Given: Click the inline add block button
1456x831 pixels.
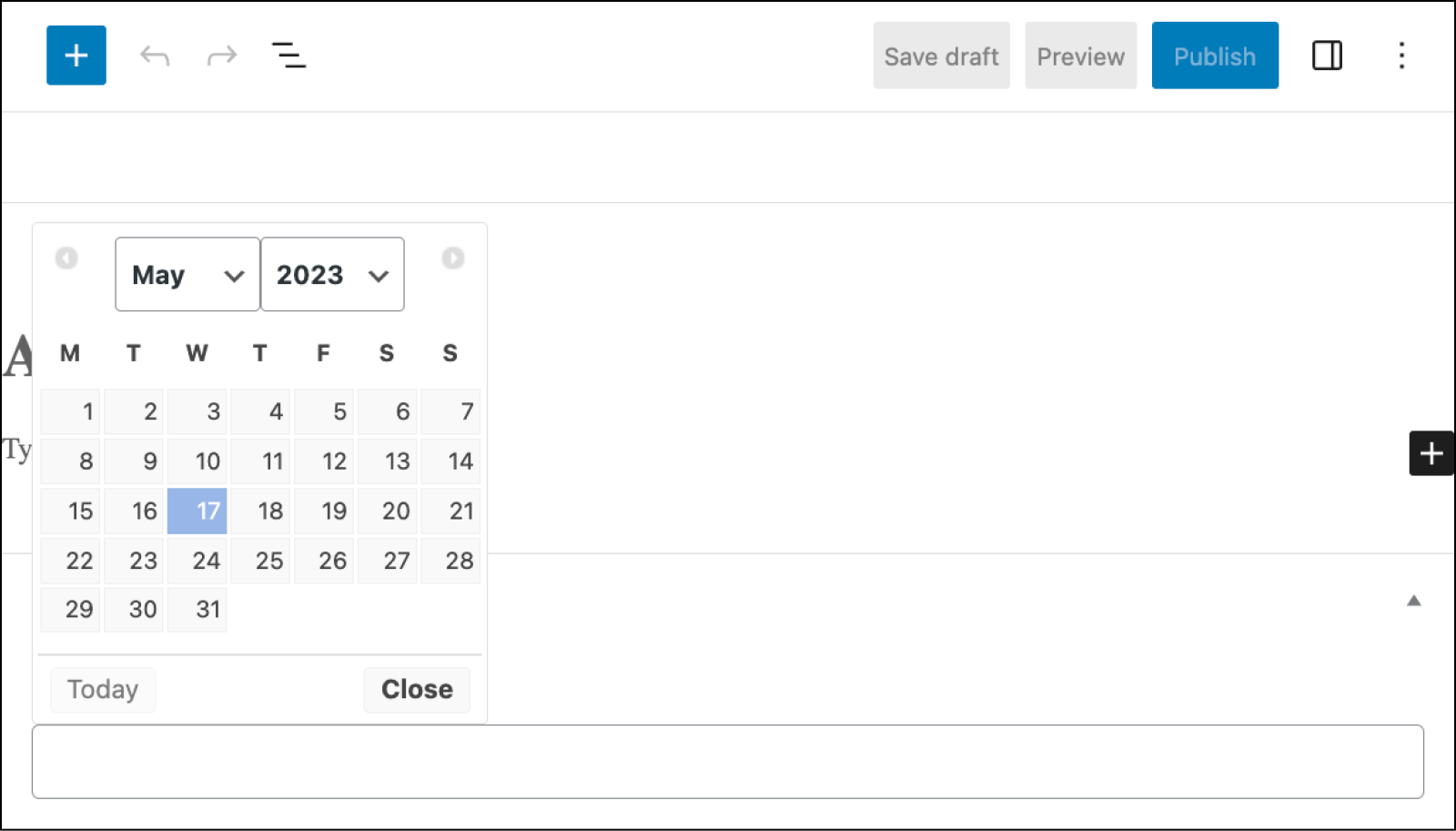Looking at the screenshot, I should click(x=1431, y=453).
